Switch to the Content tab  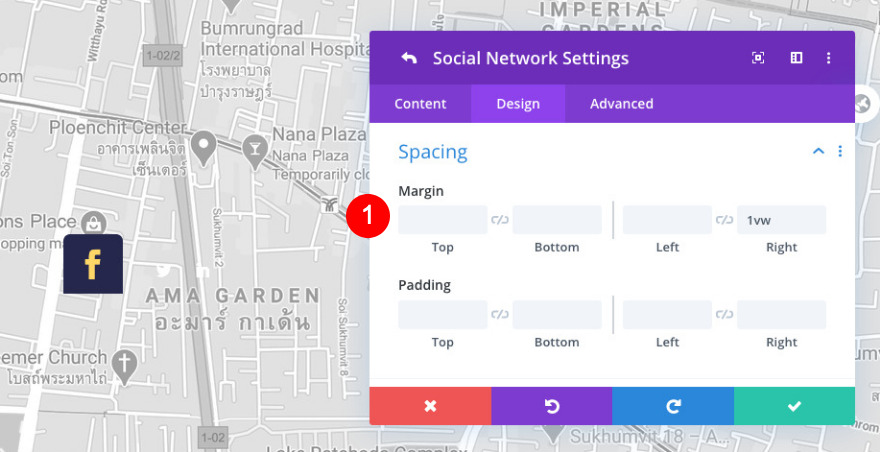pyautogui.click(x=420, y=104)
